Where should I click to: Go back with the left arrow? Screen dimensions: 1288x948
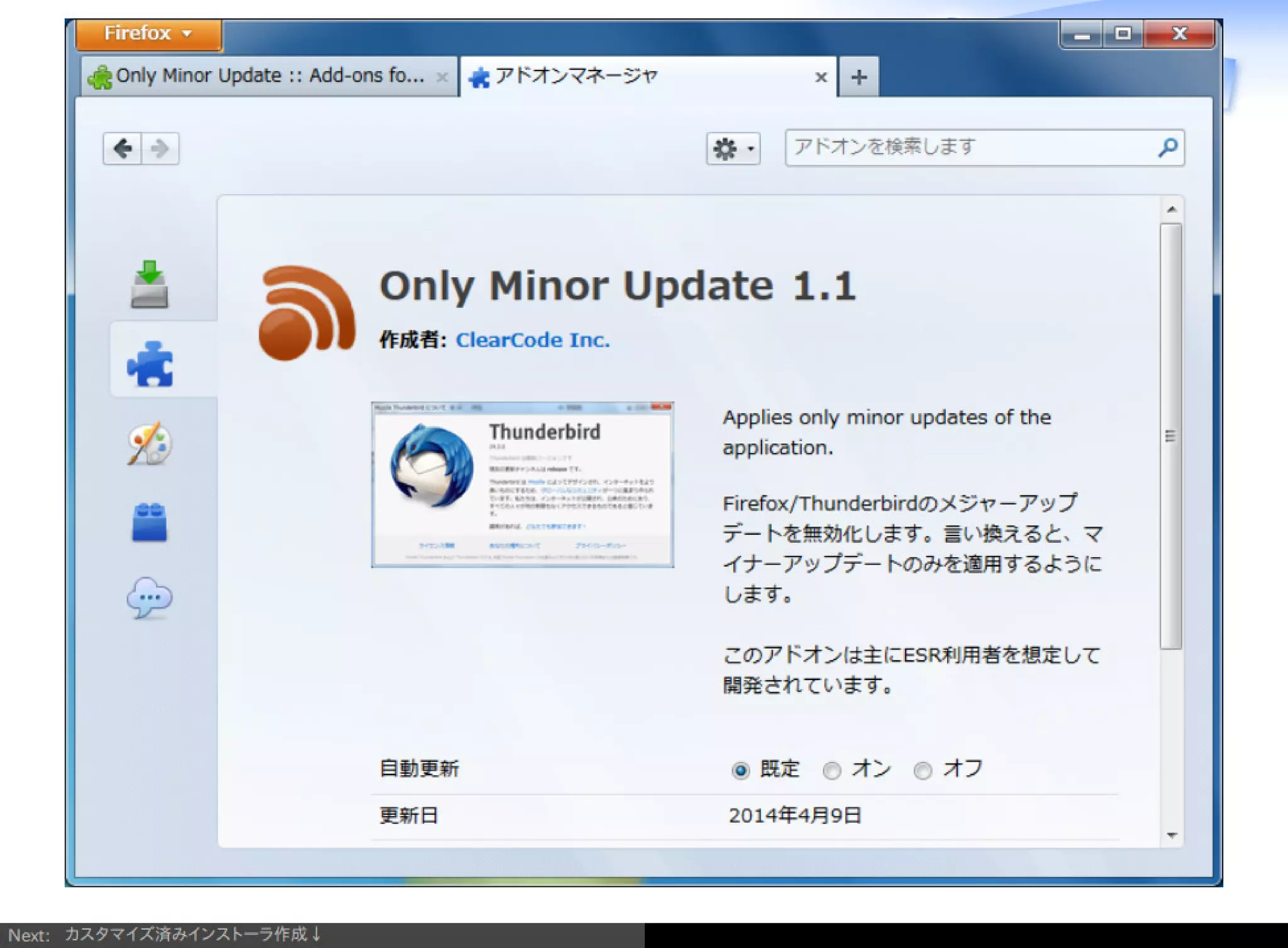tap(123, 149)
